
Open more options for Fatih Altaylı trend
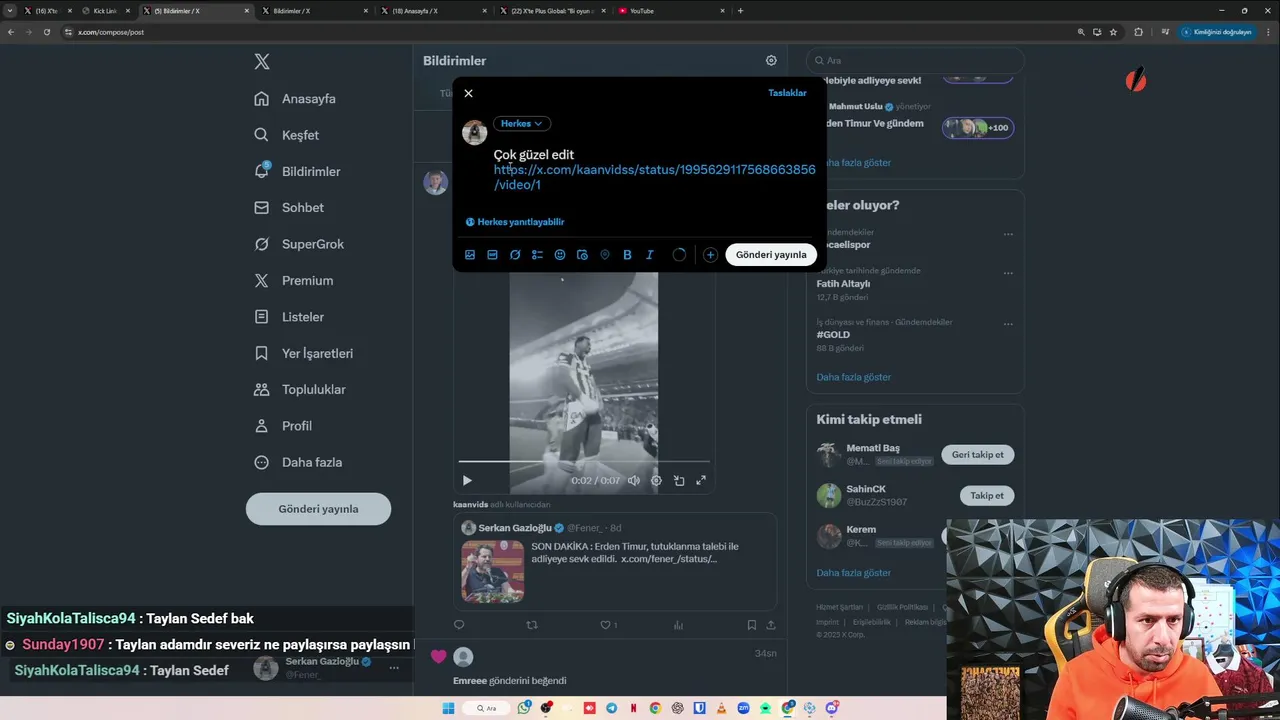[1008, 273]
